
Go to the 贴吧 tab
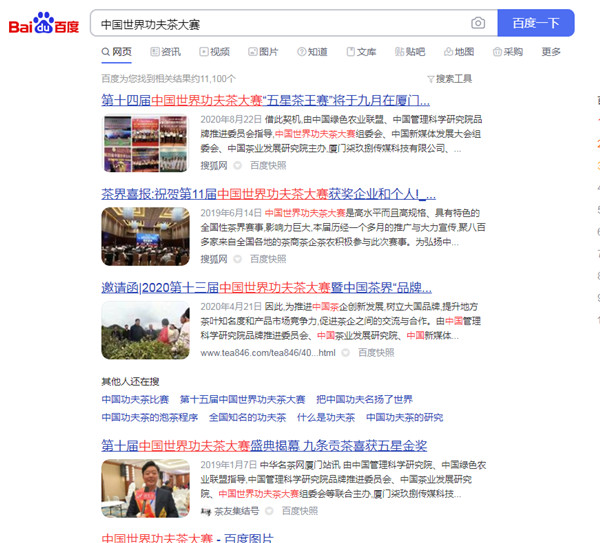point(410,52)
